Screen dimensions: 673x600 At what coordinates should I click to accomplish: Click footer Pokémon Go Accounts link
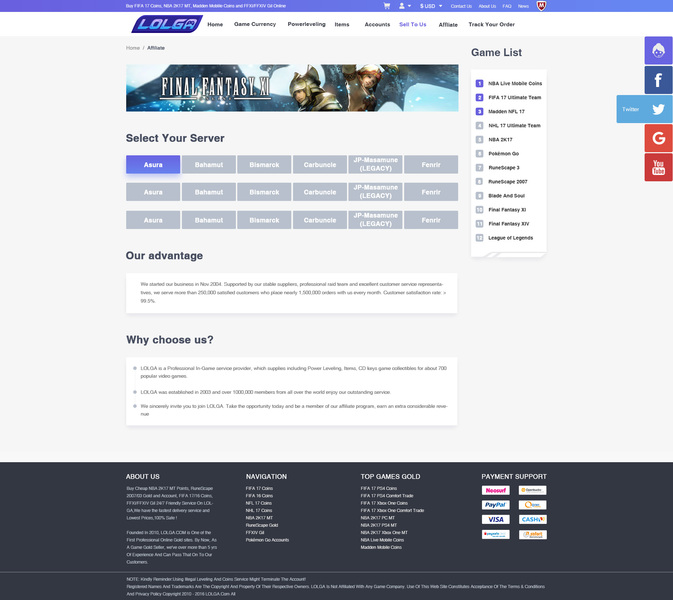pos(267,540)
